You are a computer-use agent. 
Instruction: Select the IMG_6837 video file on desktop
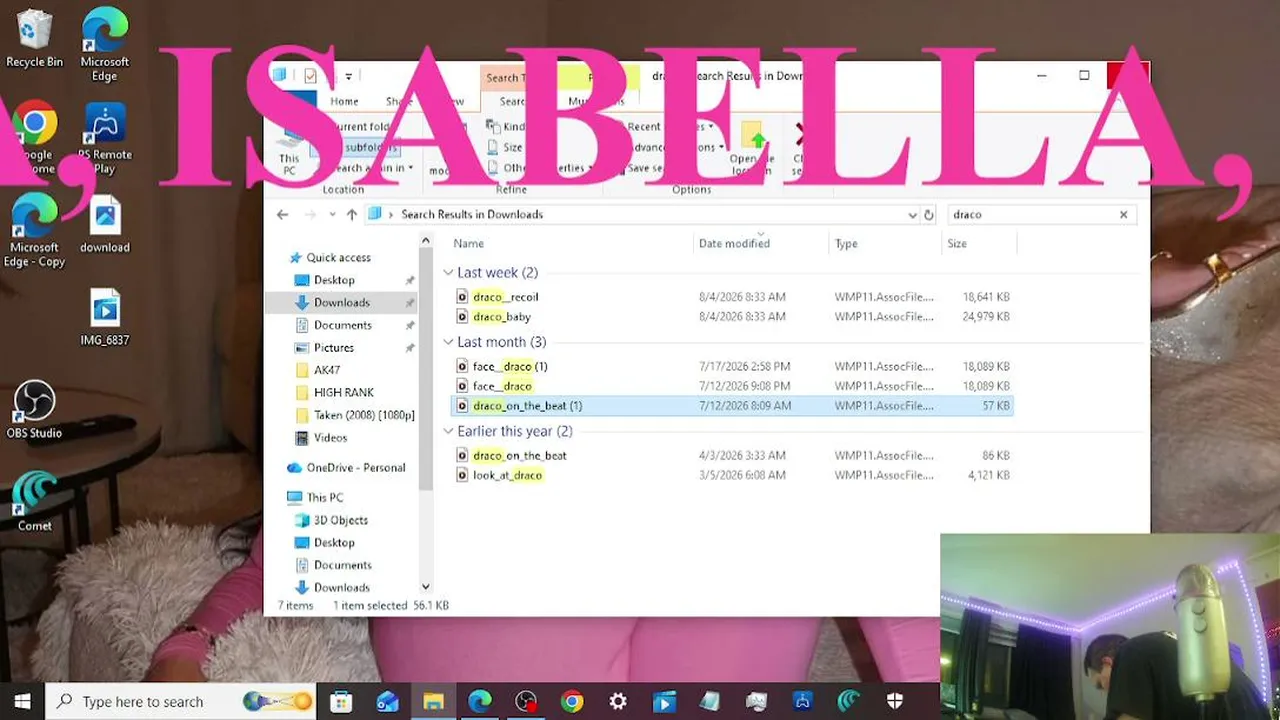(x=105, y=318)
